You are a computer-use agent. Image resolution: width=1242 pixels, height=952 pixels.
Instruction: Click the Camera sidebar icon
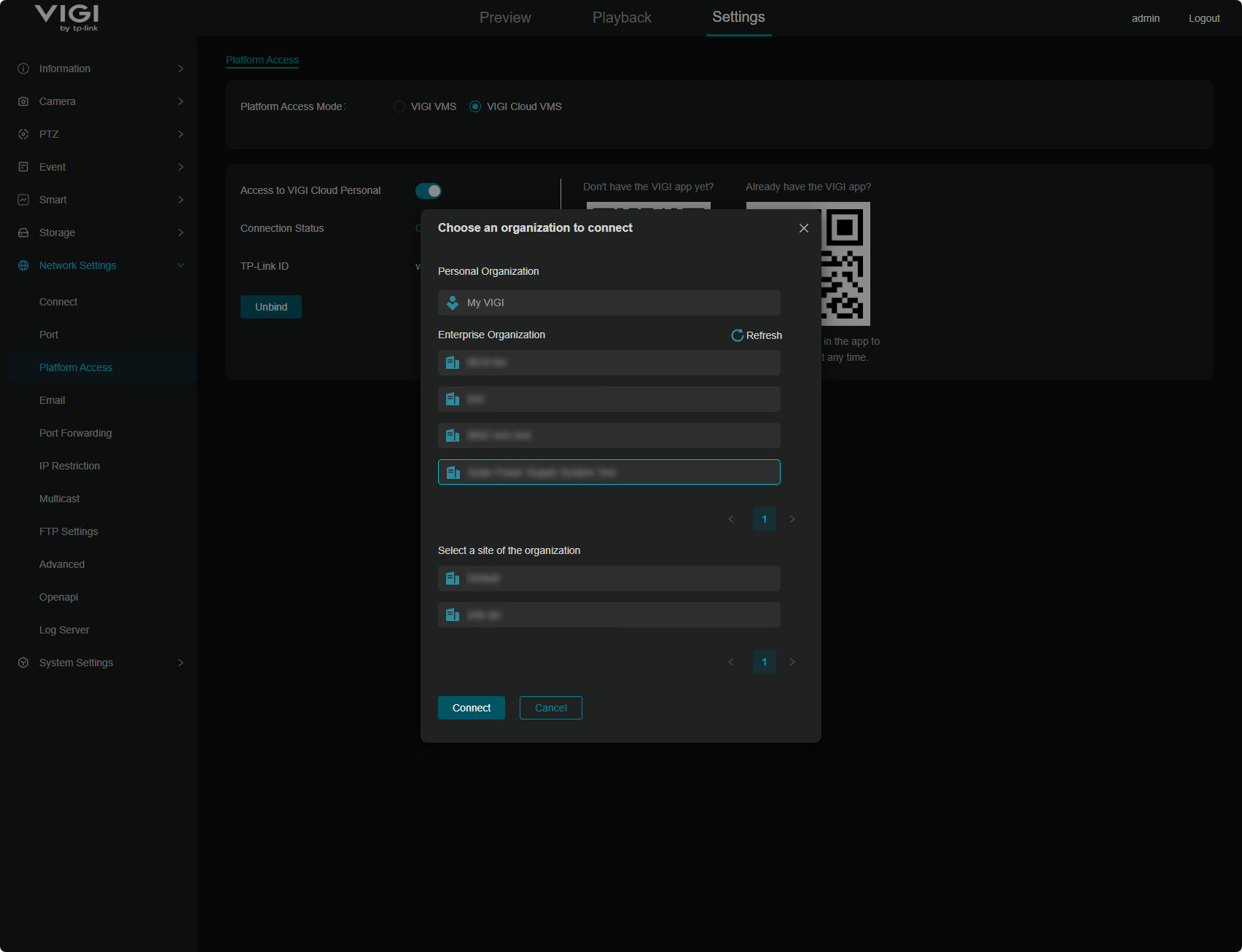click(23, 101)
